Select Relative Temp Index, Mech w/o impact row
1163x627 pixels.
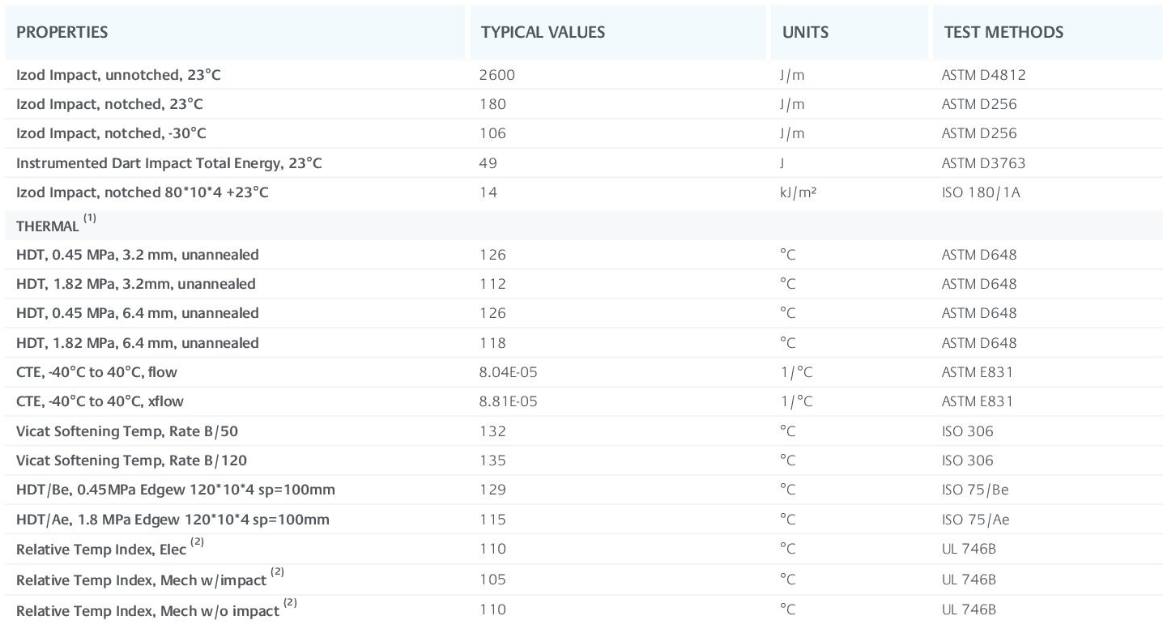584,610
